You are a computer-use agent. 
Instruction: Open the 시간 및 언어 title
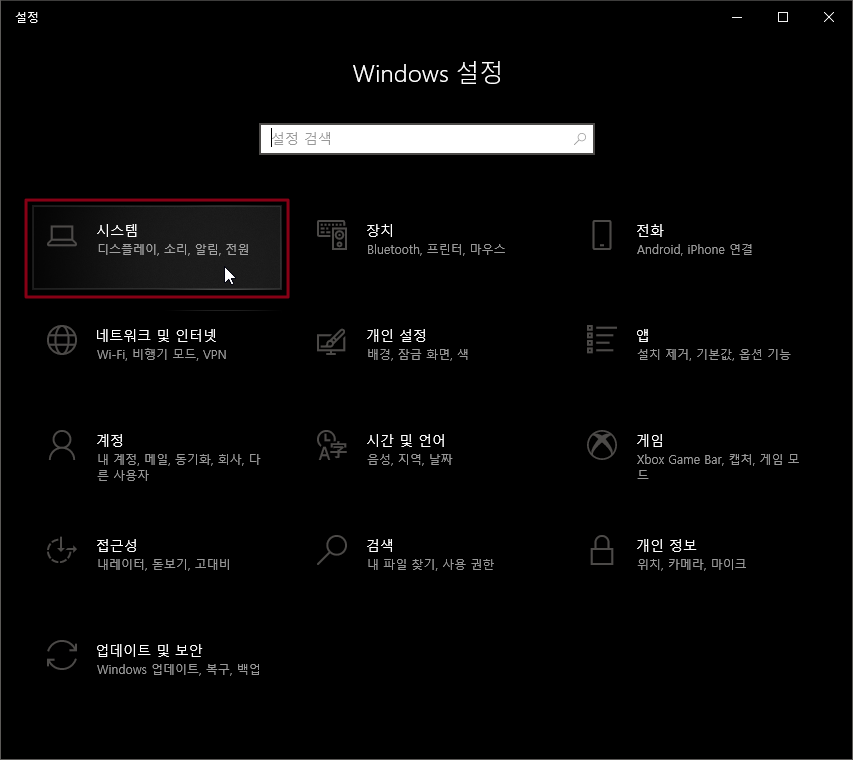pos(406,440)
